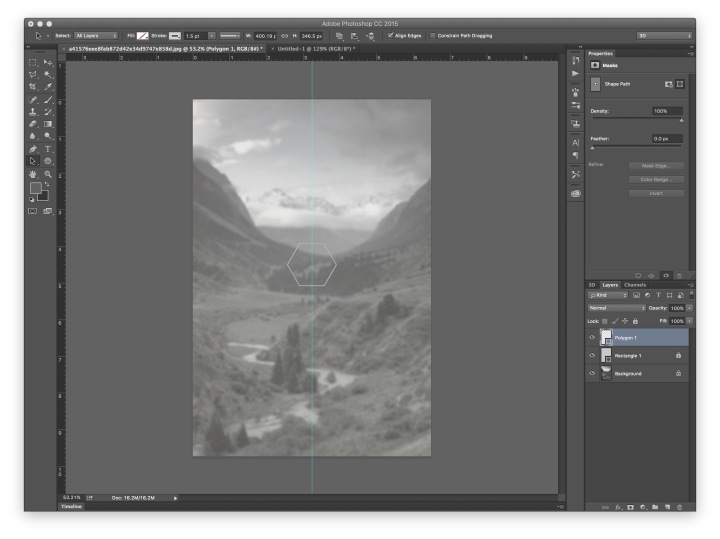The width and height of the screenshot is (720, 539).
Task: Select the Clone Stamp tool
Action: coord(33,112)
